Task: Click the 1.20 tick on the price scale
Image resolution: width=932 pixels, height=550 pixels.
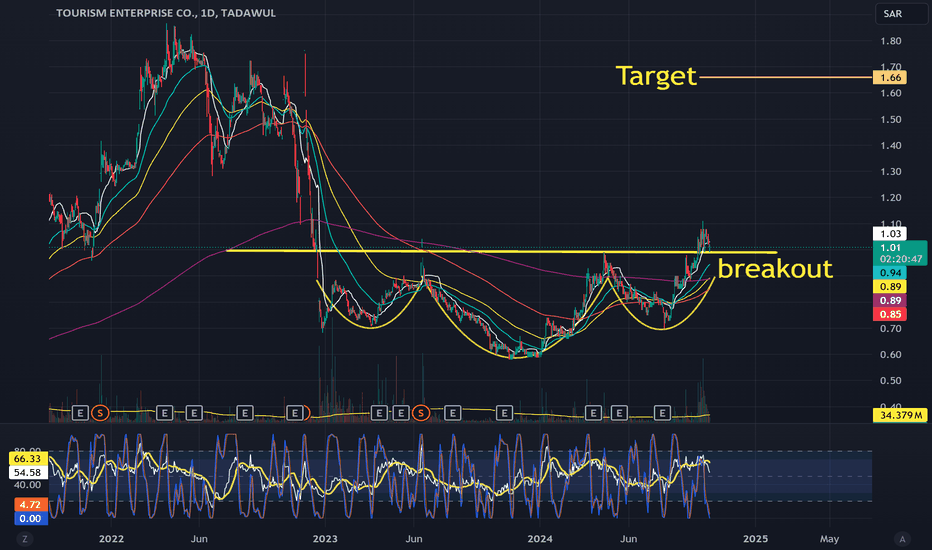Action: pyautogui.click(x=890, y=197)
